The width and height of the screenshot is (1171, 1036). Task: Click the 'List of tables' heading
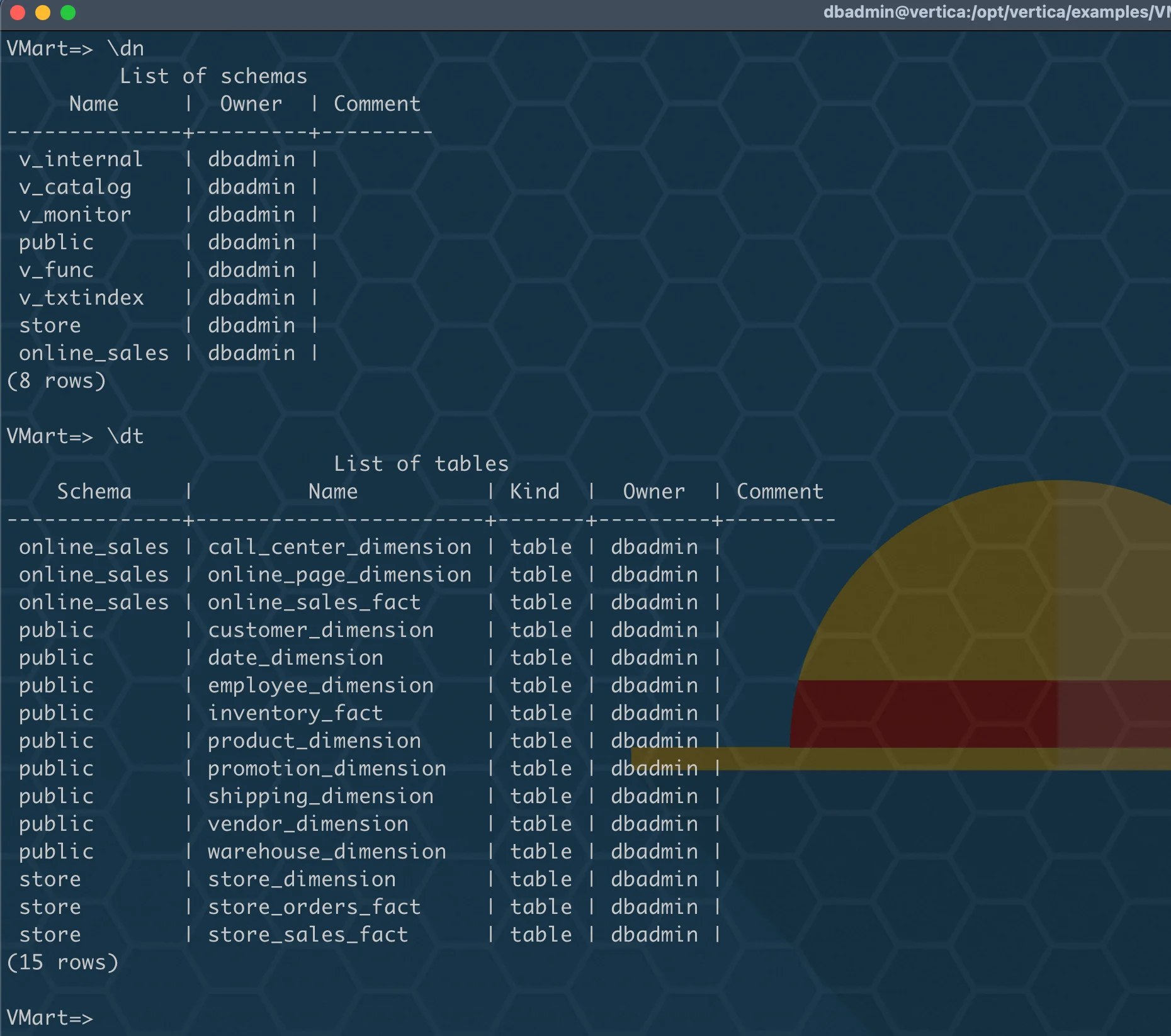(421, 464)
